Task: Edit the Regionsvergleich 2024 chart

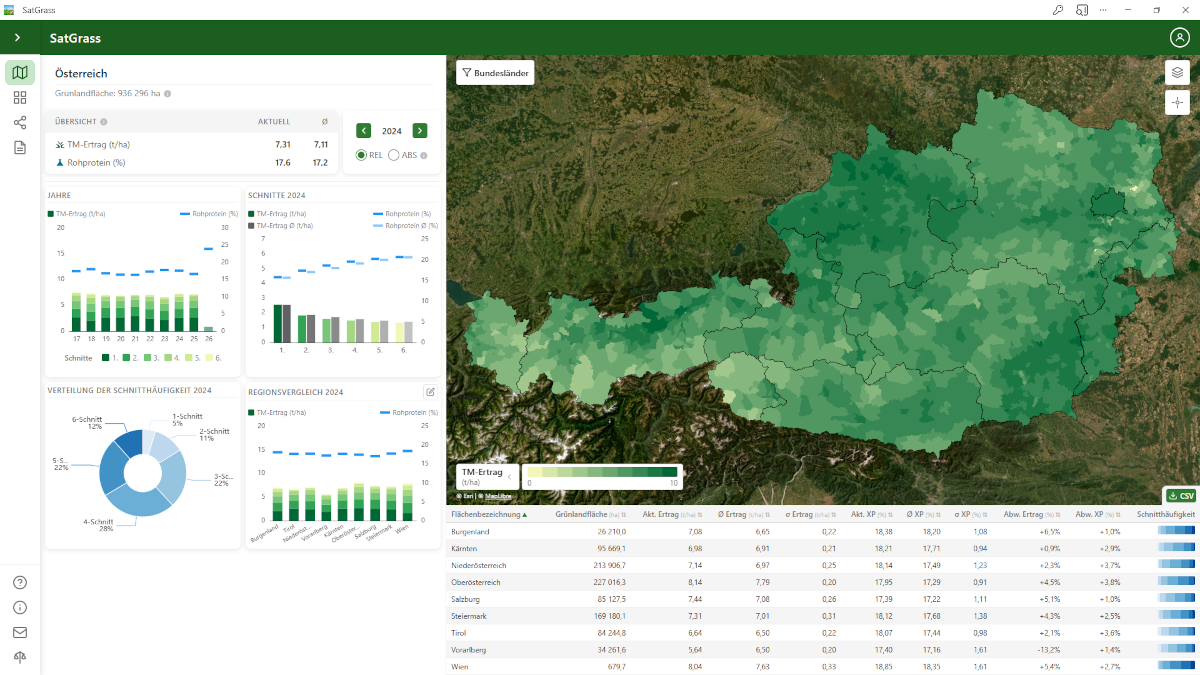Action: (x=430, y=392)
